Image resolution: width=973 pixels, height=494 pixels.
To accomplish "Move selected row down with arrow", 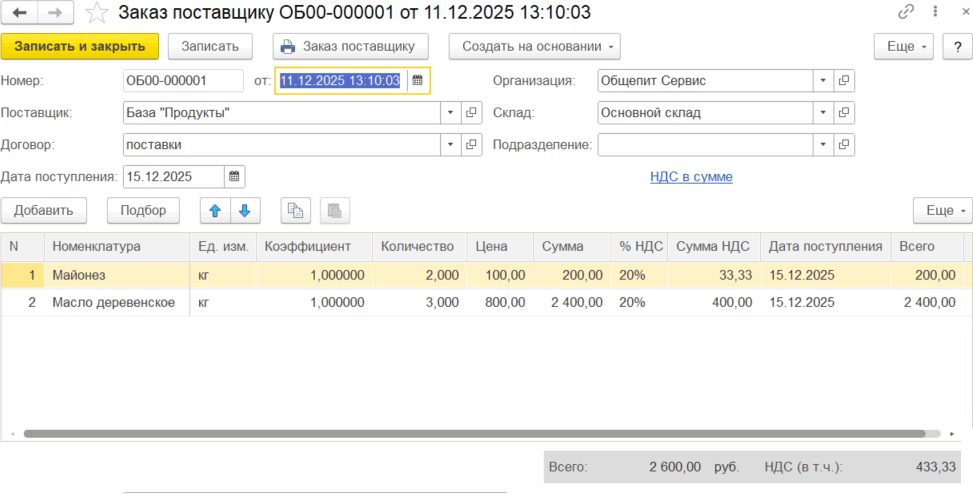I will (245, 210).
